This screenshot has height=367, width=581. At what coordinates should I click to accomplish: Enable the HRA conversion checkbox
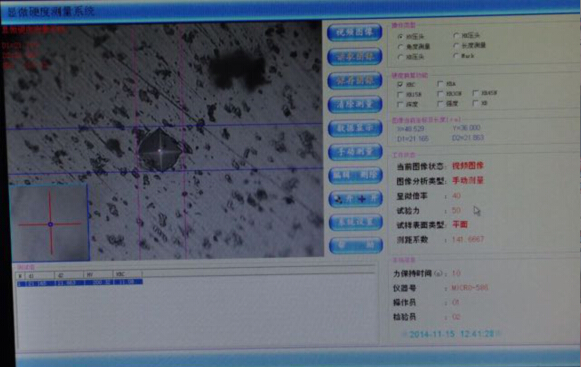[440, 84]
